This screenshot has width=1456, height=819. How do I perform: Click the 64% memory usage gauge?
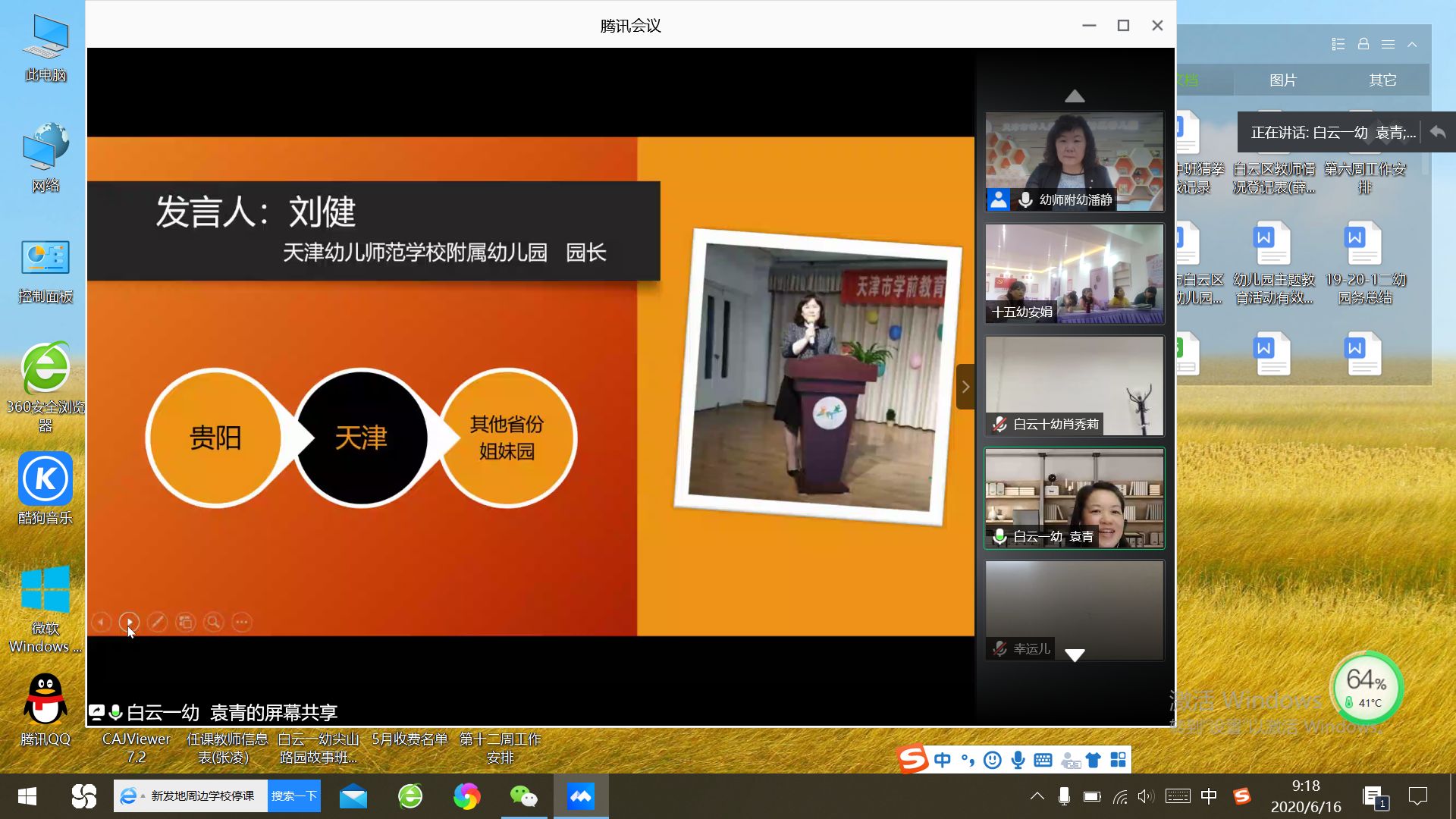tap(1366, 687)
